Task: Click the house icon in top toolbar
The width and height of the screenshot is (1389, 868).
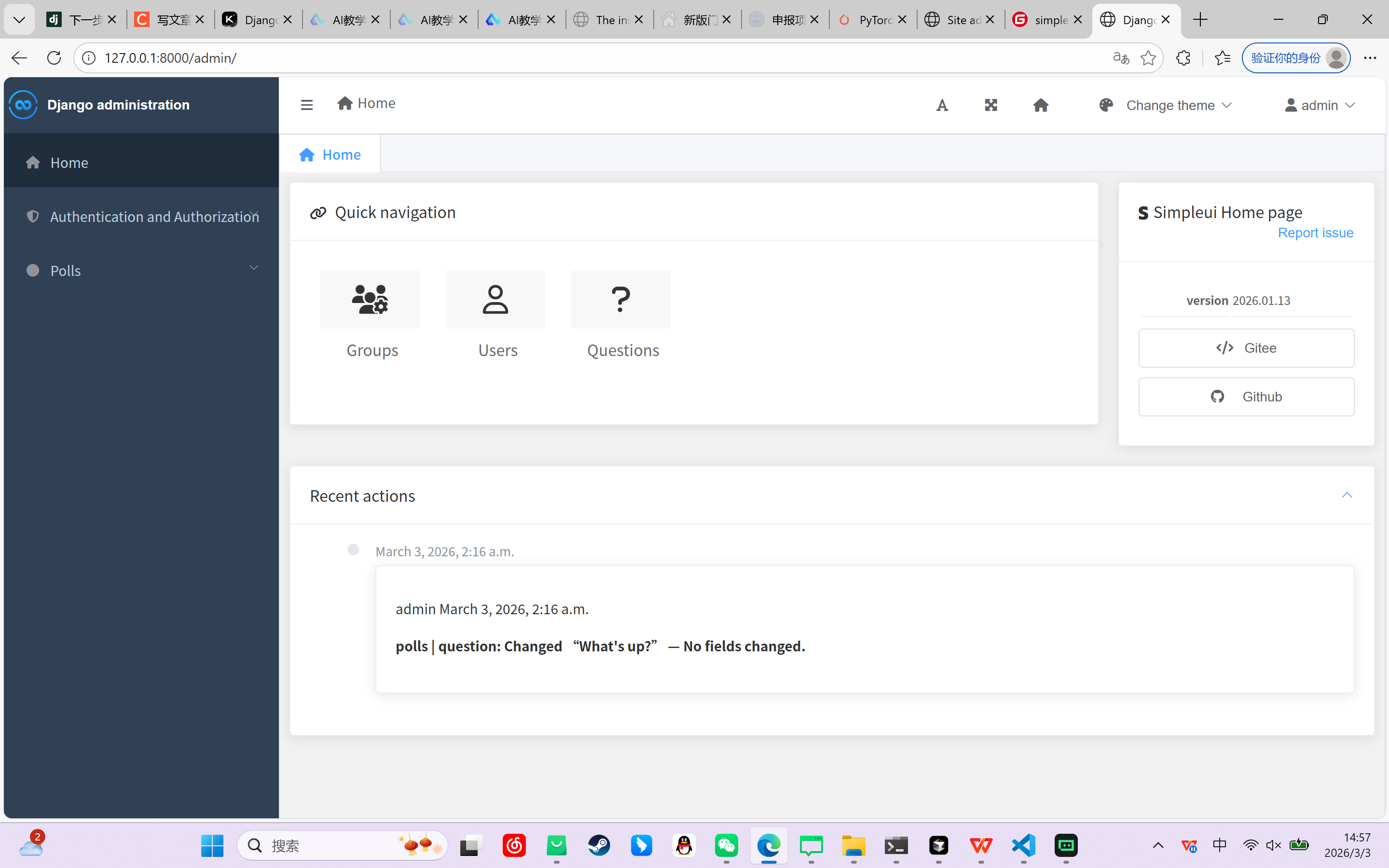Action: 1041,105
